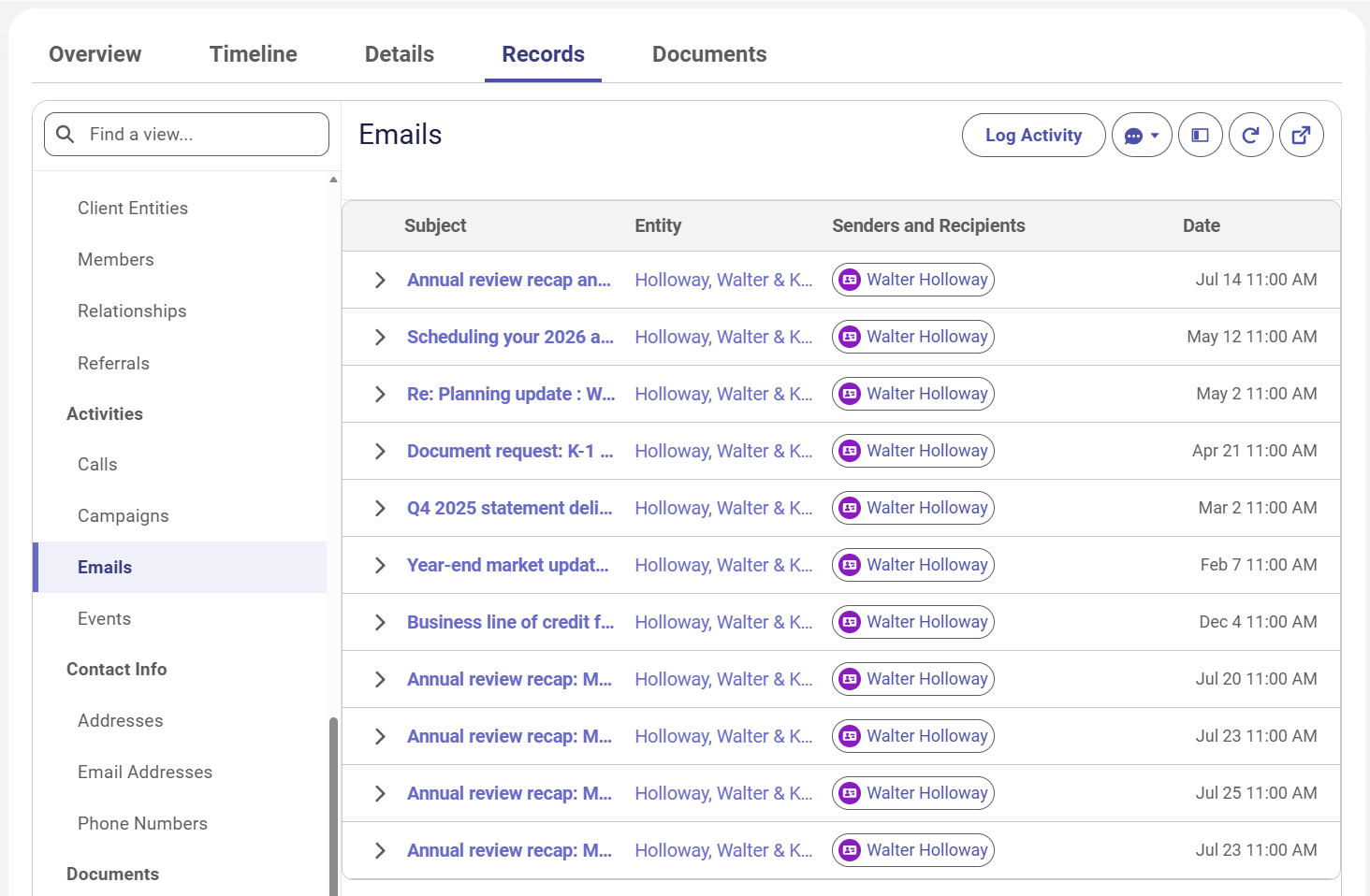Sort by the Date column header
Screen dimensions: 1370x896
[1202, 225]
